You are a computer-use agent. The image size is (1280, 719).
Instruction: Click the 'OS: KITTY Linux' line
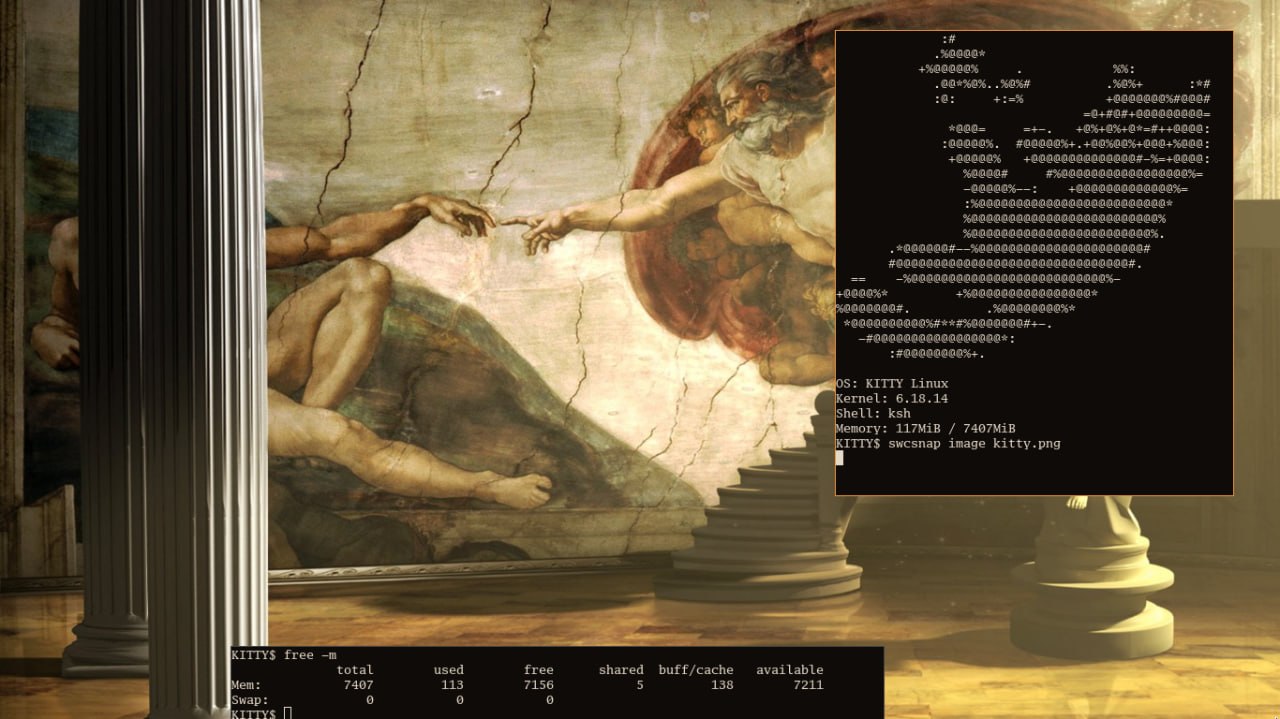[892, 384]
